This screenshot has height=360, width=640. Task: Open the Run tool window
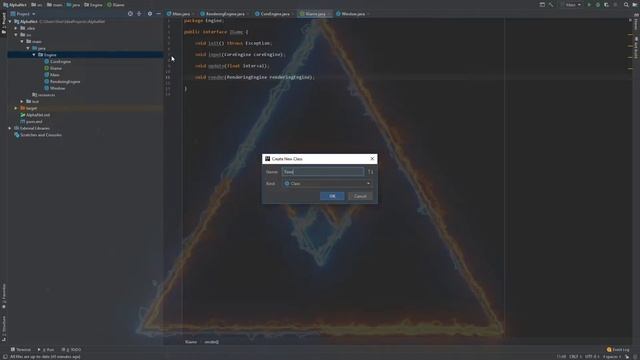(46, 350)
